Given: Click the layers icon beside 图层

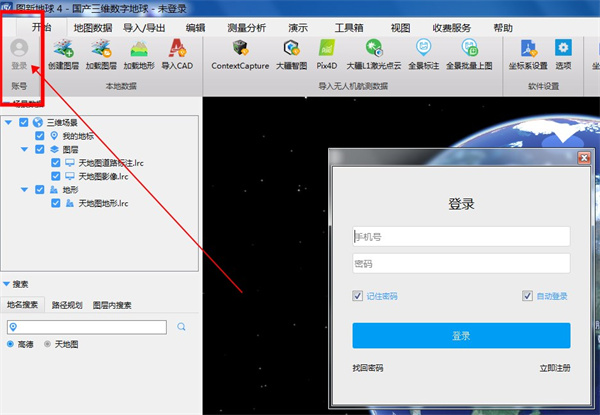Looking at the screenshot, I should (54, 149).
